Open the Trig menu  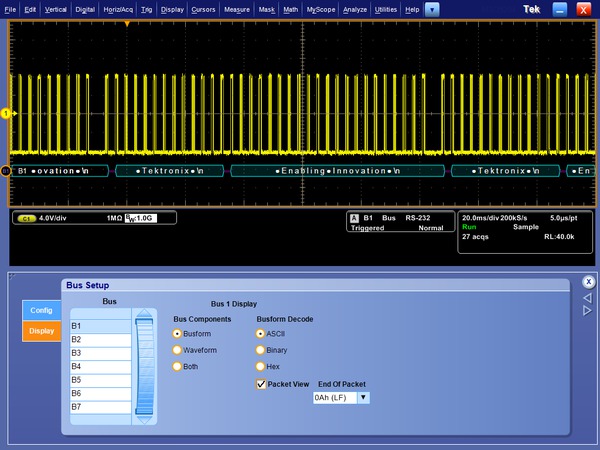point(147,8)
